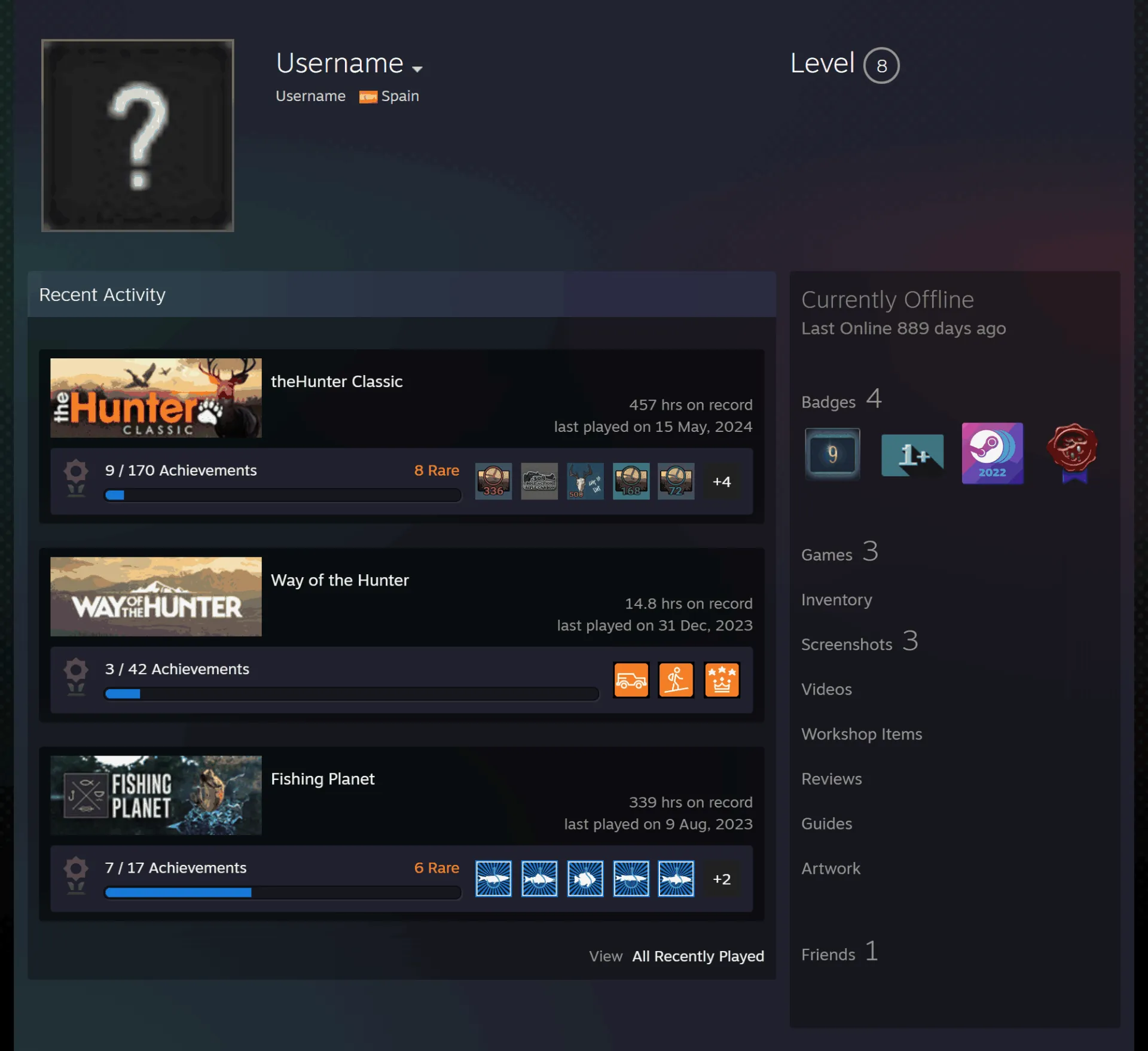Screen dimensions: 1148x1051
Task: Show +2 more Fishing Planet achievements
Action: pos(722,879)
